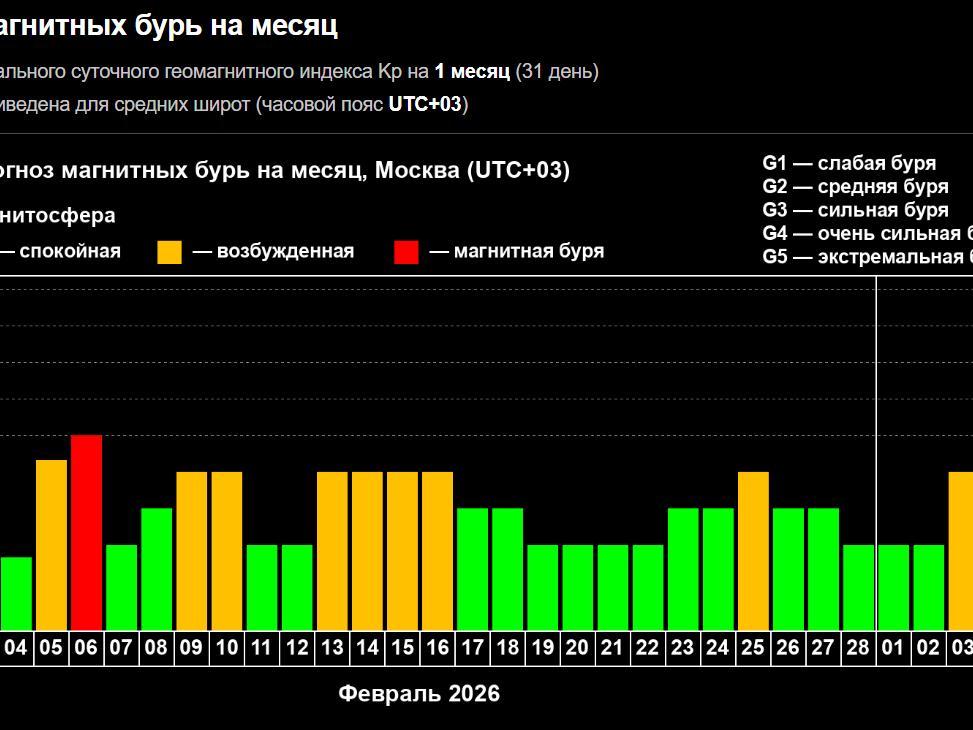
Task: Click the chart title mentioning Москва (UTC+03)
Action: 285,170
